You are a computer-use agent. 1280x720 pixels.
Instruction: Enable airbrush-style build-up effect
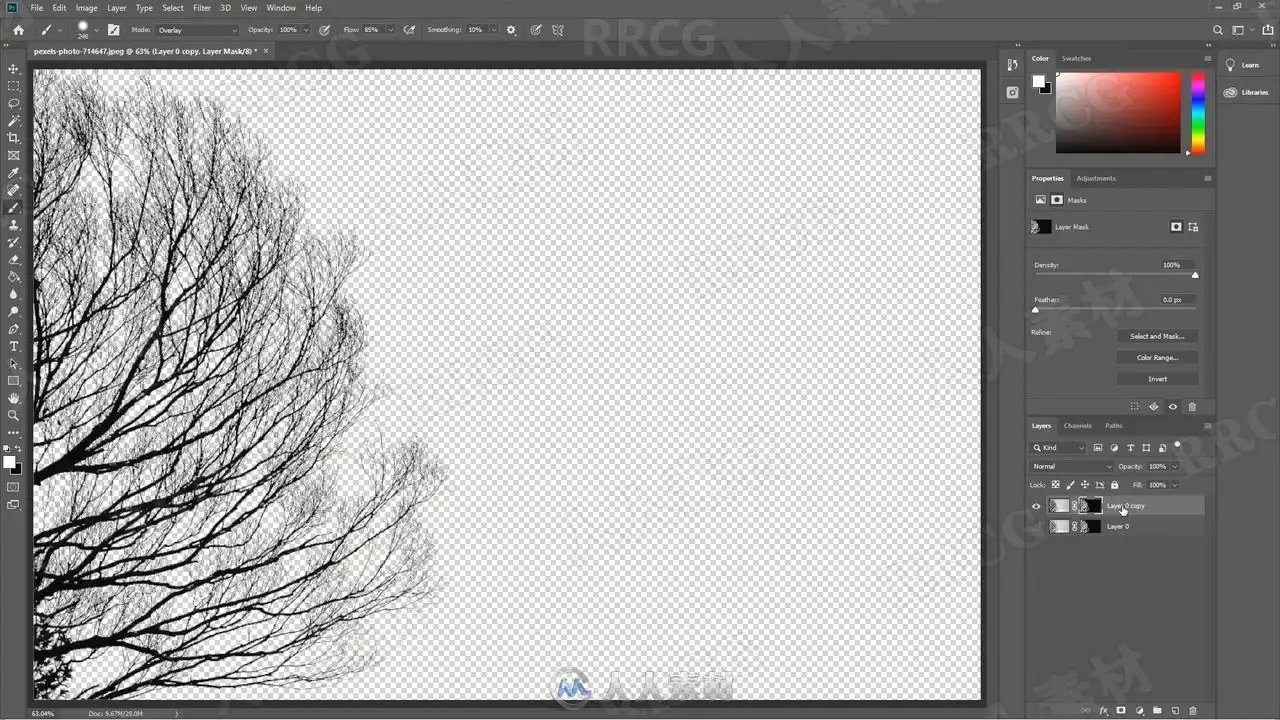coord(409,30)
